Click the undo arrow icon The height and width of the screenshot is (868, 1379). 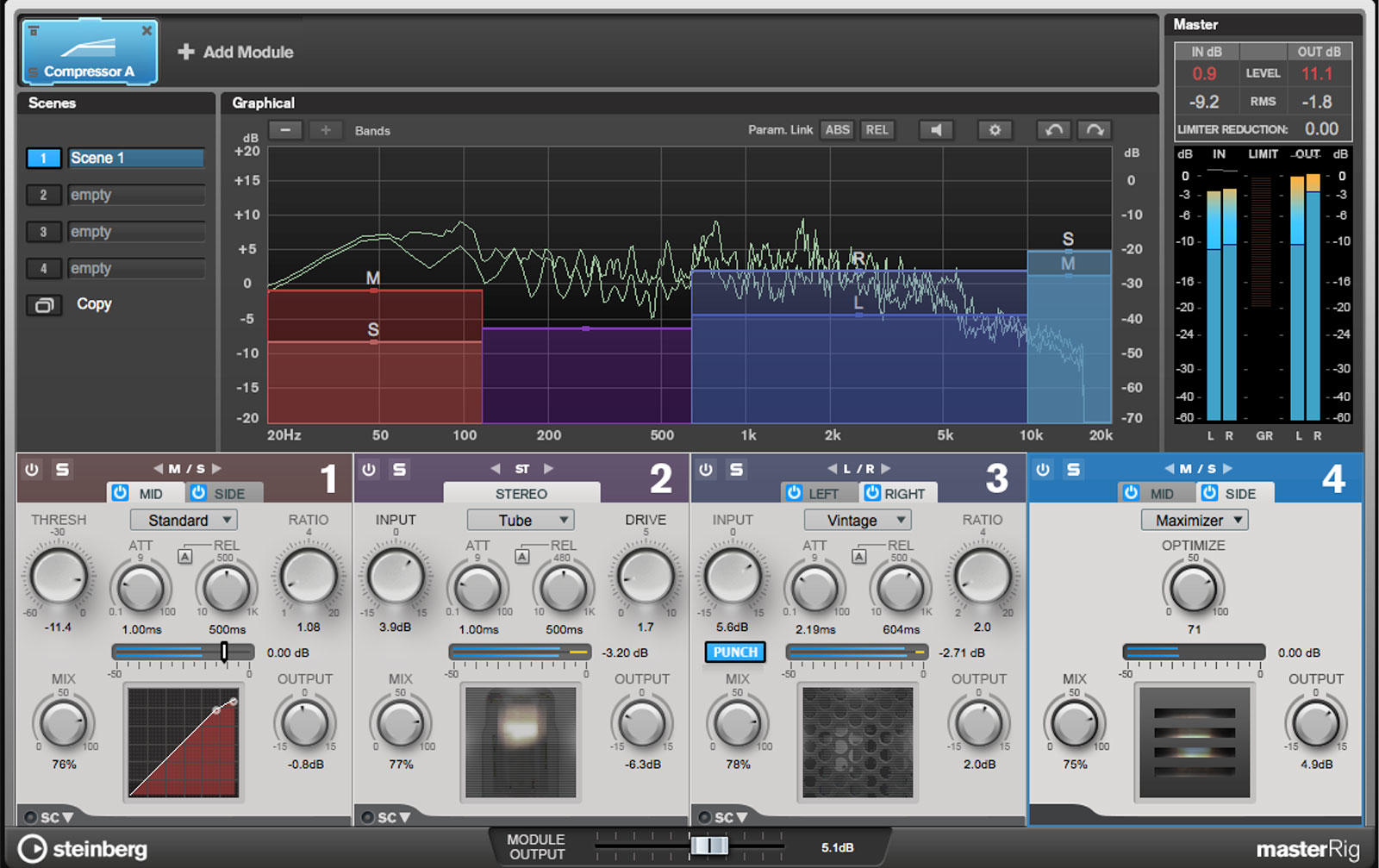1053,130
